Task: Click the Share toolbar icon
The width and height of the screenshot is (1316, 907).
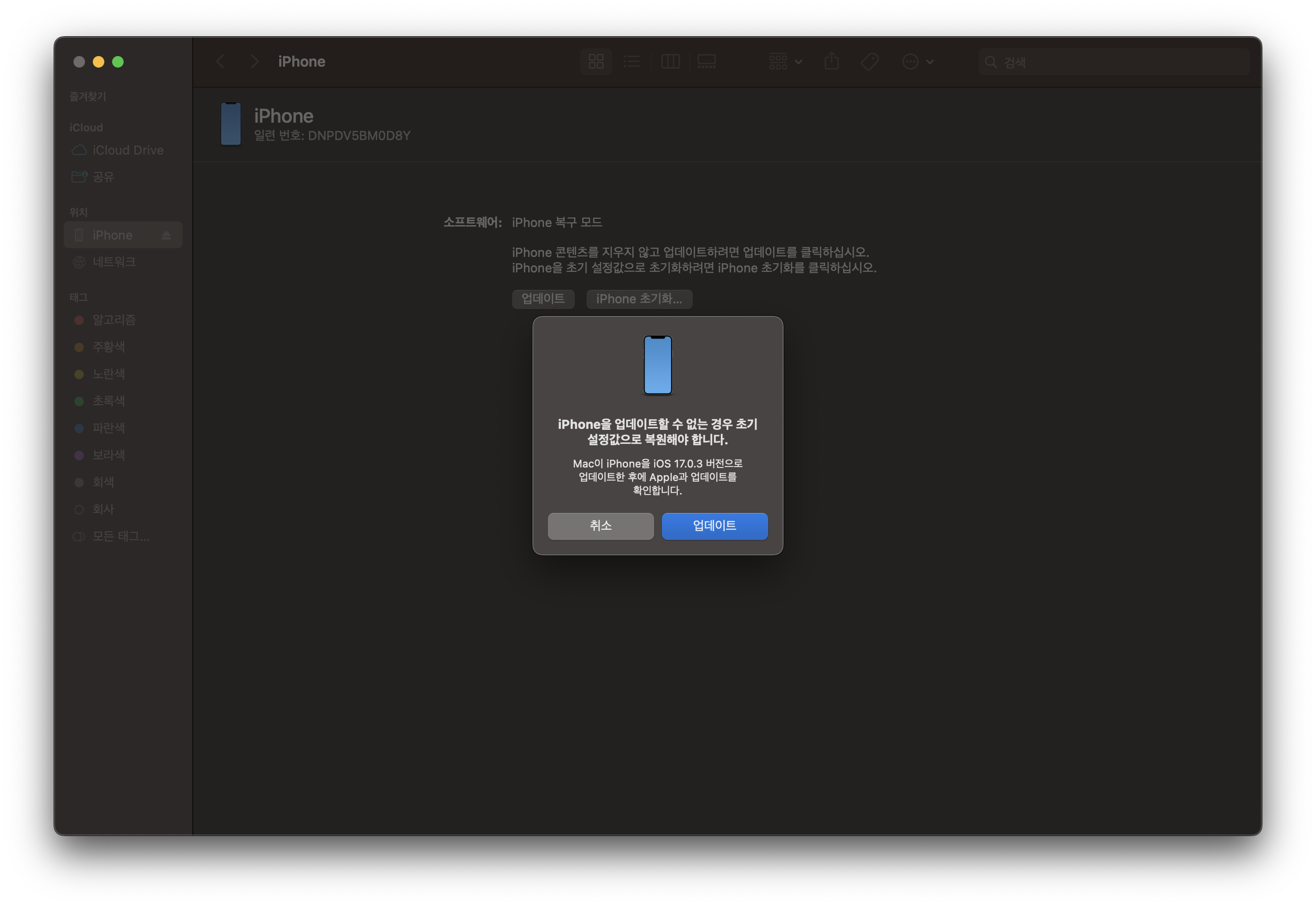Action: tap(831, 61)
